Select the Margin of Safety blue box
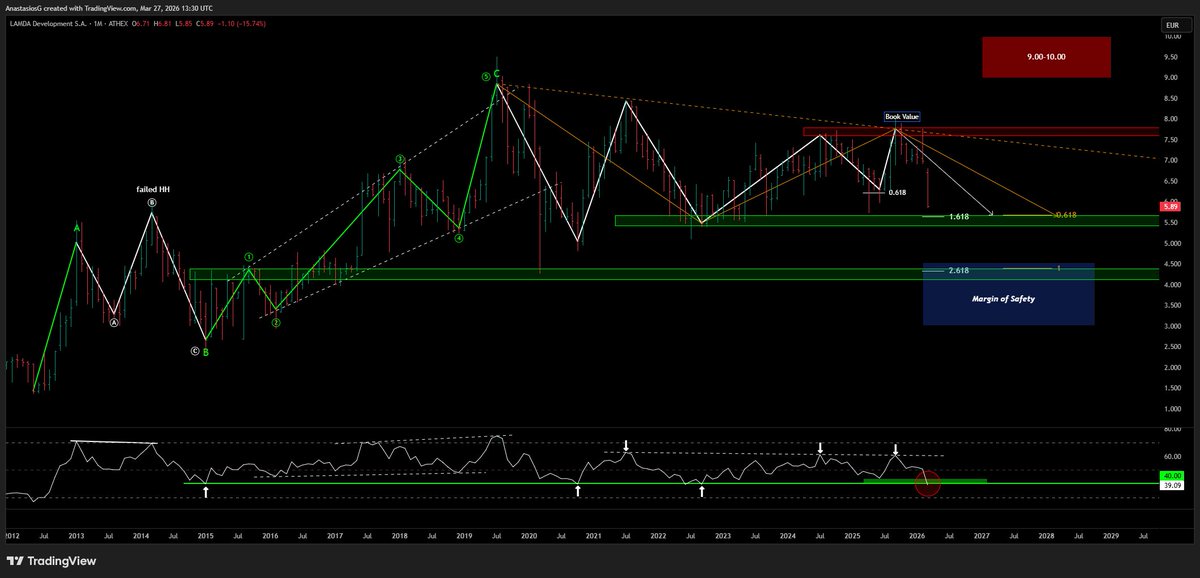The width and height of the screenshot is (1200, 578). [1008, 294]
